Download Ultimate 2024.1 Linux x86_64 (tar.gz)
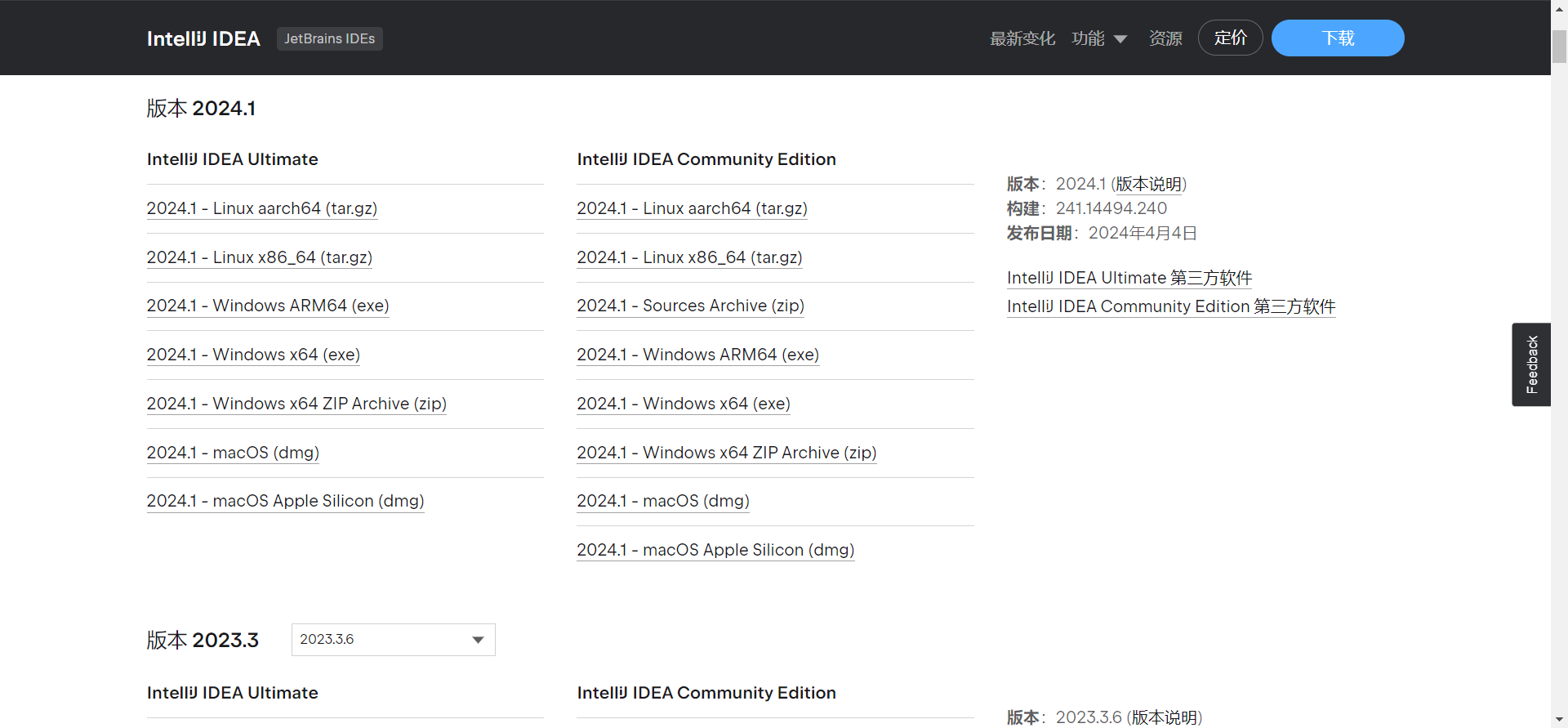The image size is (1568, 728). (260, 257)
